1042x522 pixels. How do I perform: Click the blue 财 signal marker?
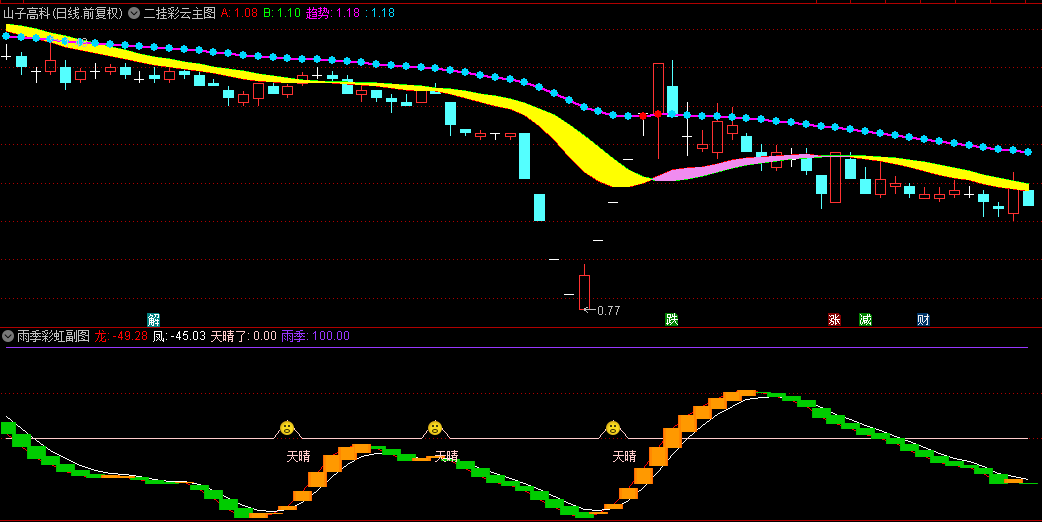[x=923, y=319]
